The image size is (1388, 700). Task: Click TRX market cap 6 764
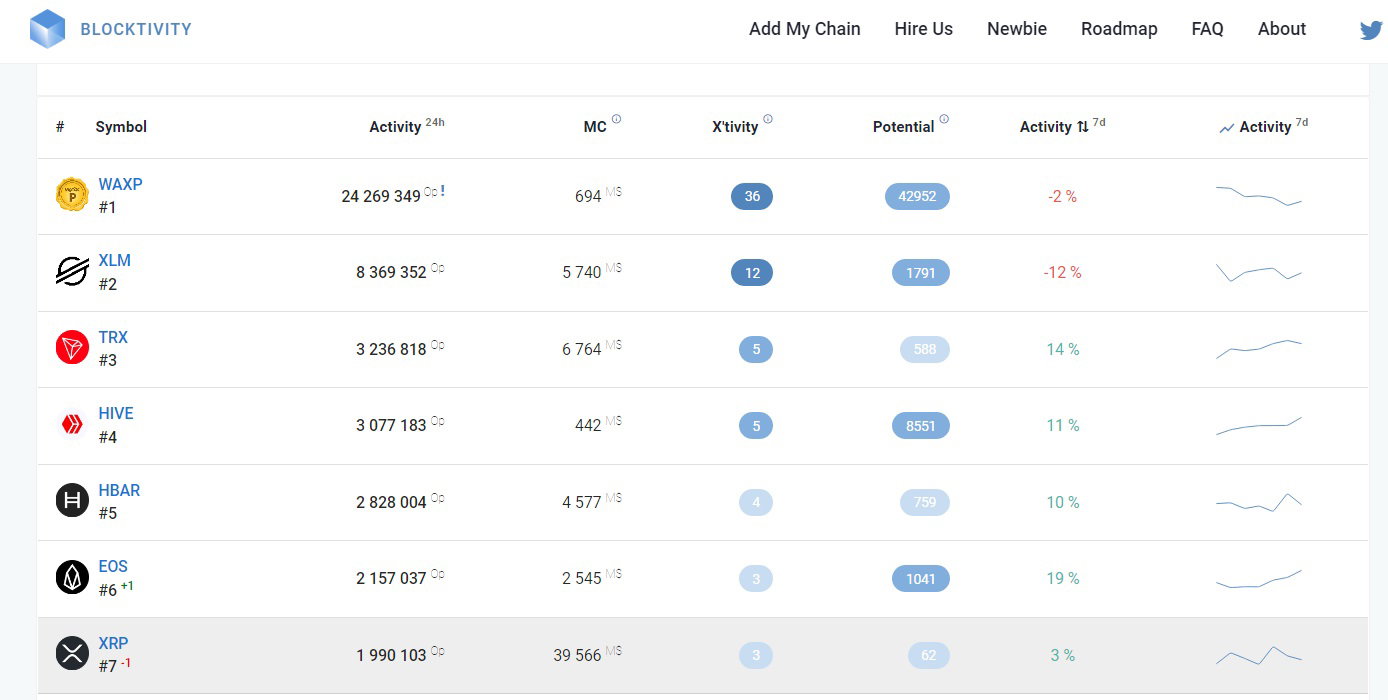click(x=582, y=349)
